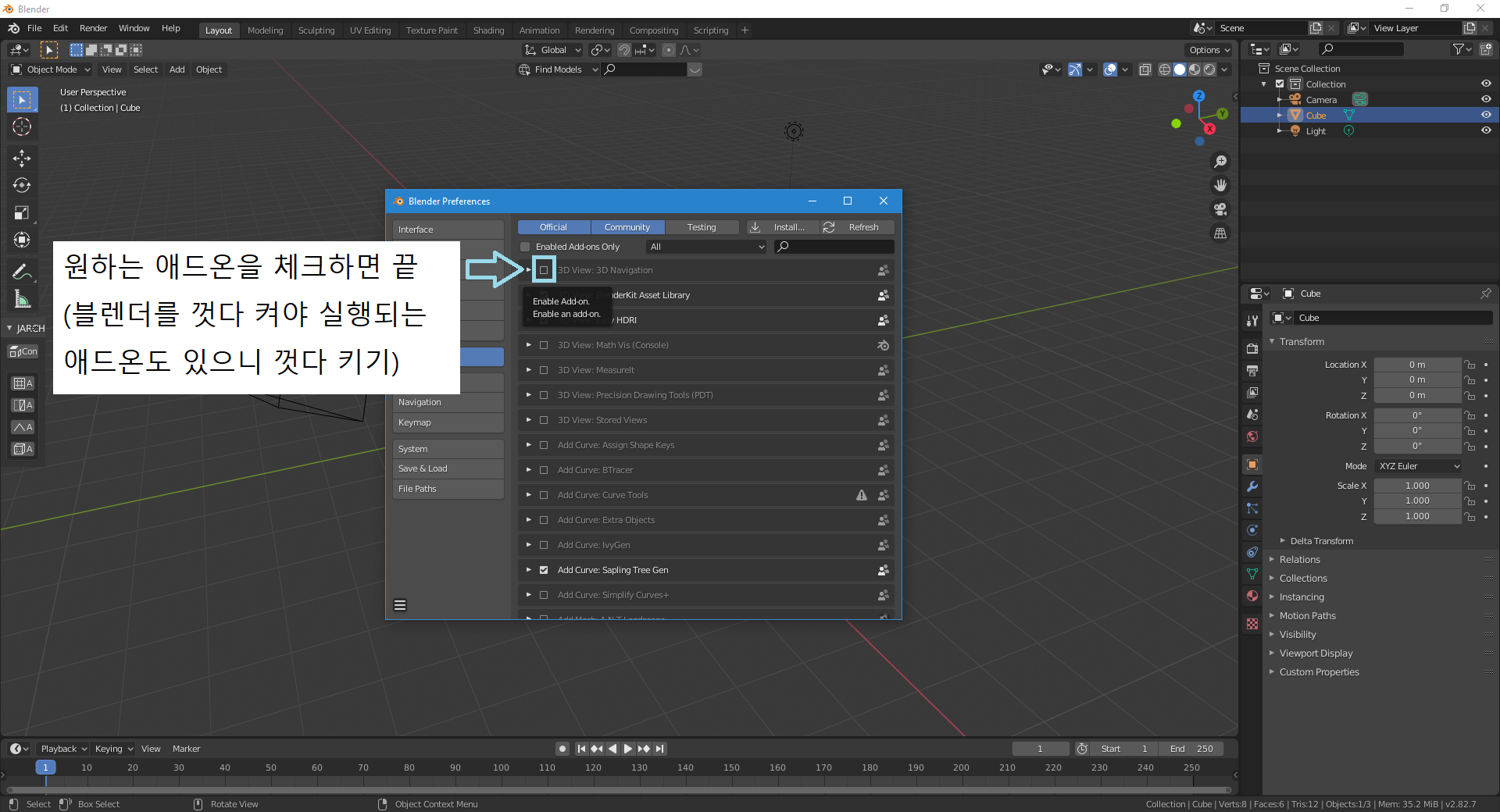The image size is (1500, 812).
Task: Select wireframe viewport shading
Action: 1165,69
